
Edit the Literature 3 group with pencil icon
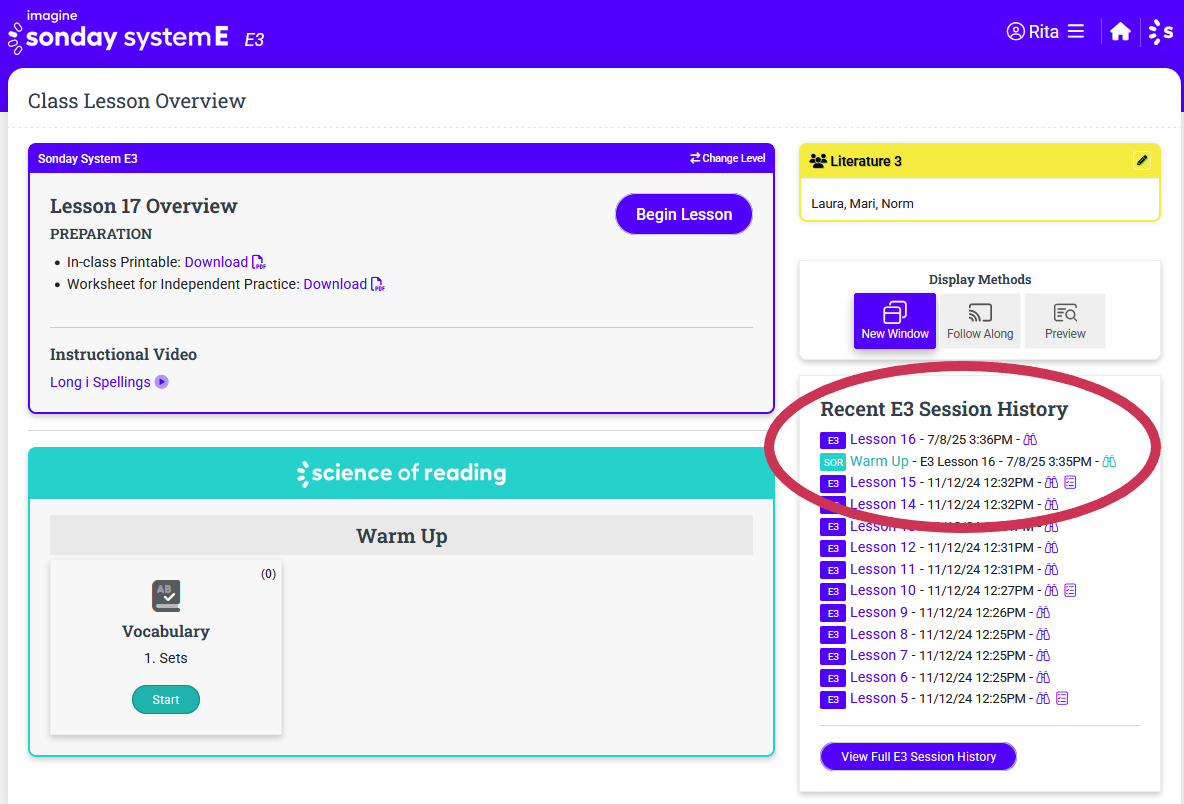[1142, 160]
